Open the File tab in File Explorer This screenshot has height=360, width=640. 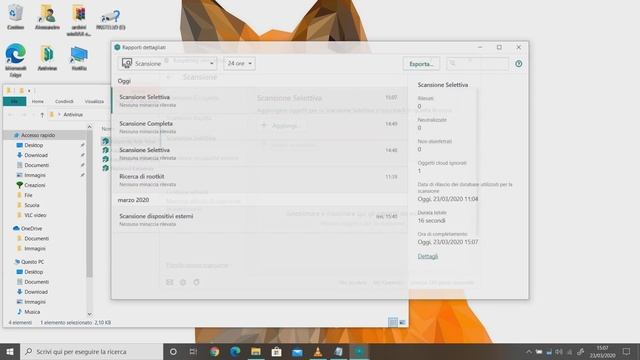(15, 101)
